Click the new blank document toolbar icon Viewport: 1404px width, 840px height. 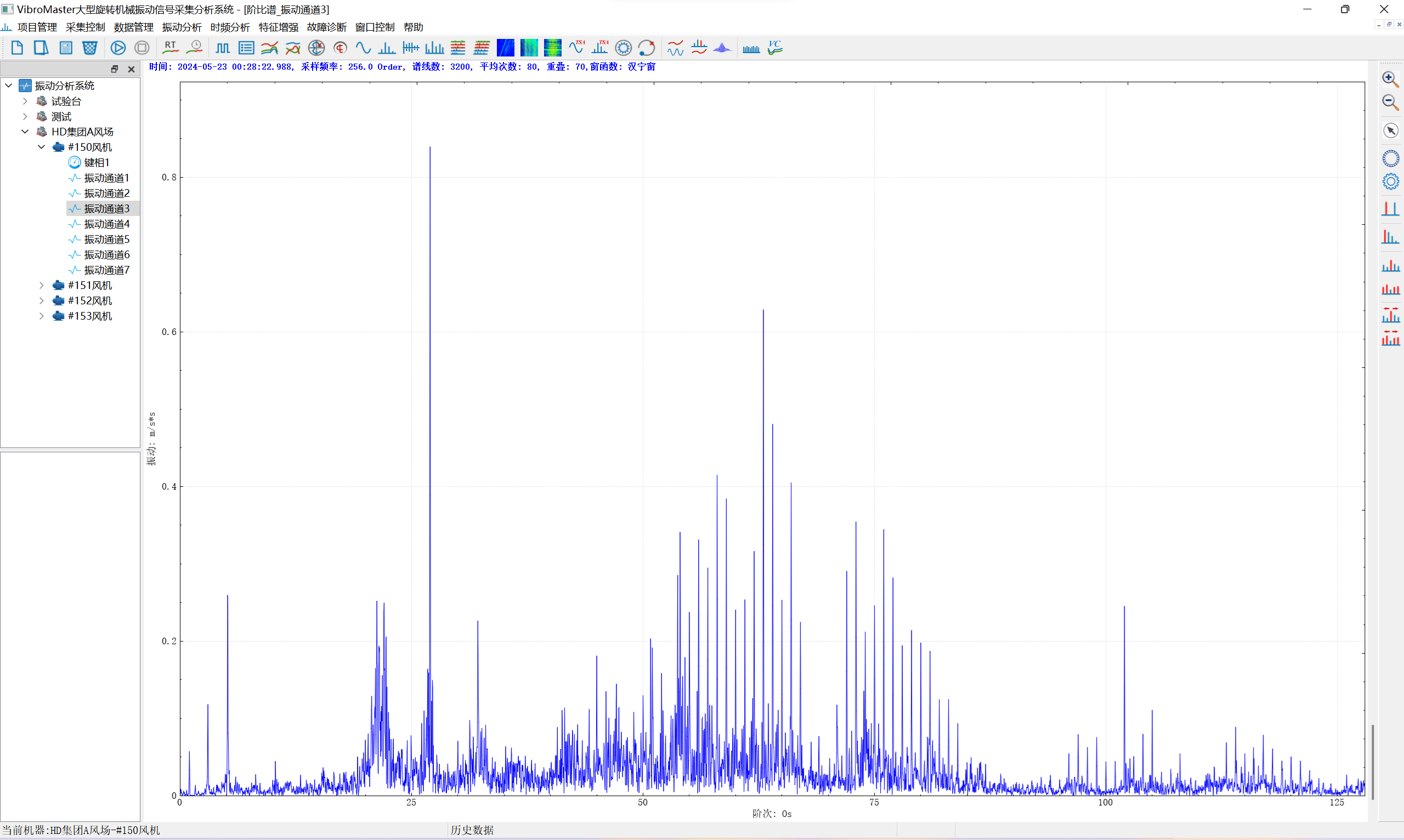pos(17,48)
